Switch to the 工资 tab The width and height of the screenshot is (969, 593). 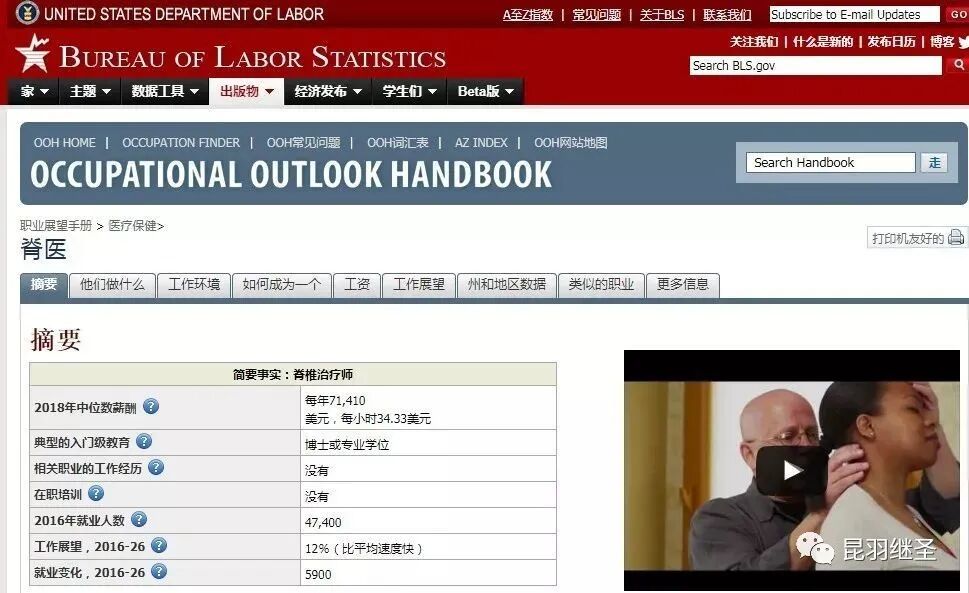357,285
